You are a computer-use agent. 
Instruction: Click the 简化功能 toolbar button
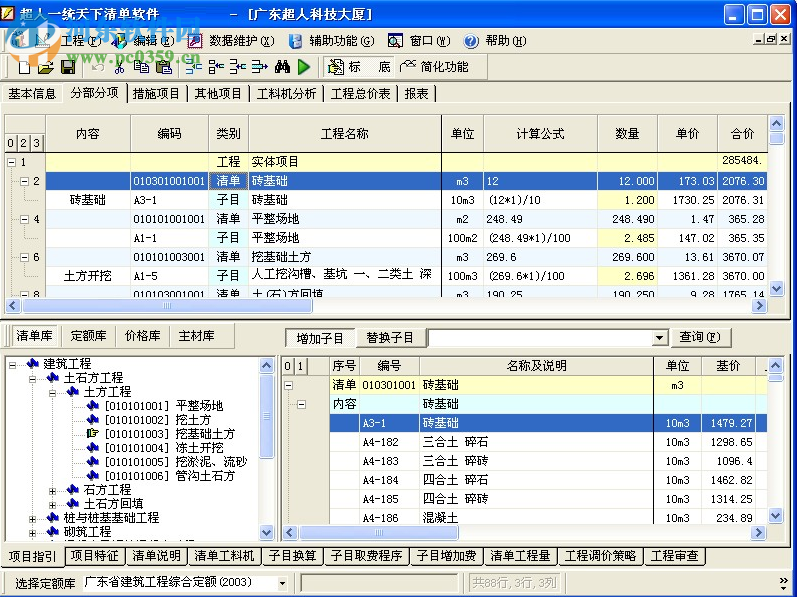coord(434,67)
